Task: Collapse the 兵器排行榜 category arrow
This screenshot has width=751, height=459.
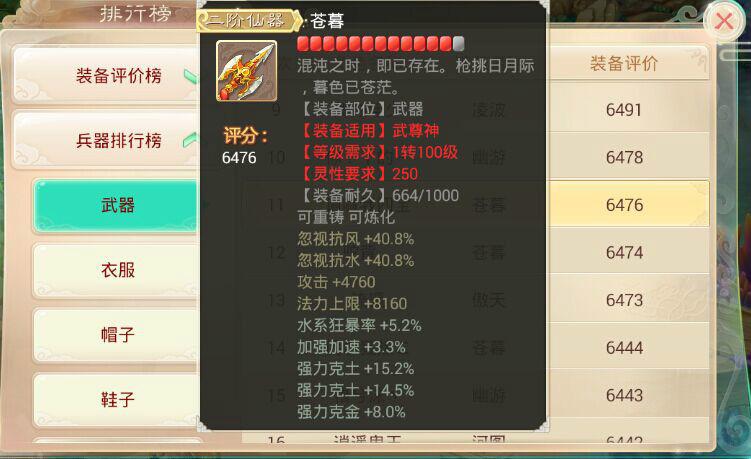Action: (190, 140)
